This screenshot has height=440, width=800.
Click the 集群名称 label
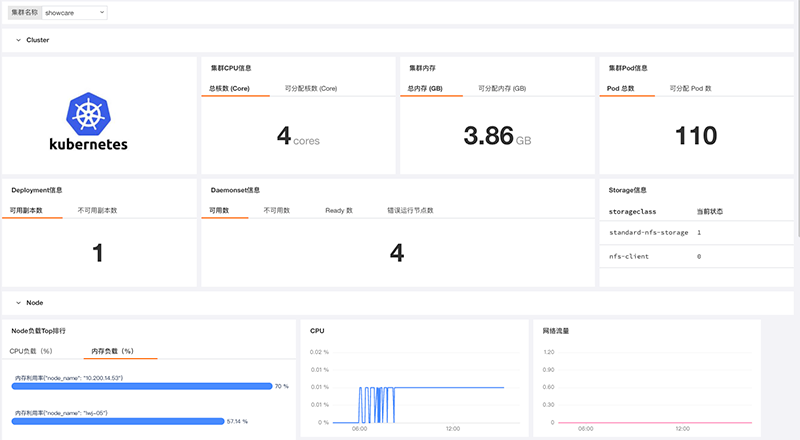click(x=24, y=12)
